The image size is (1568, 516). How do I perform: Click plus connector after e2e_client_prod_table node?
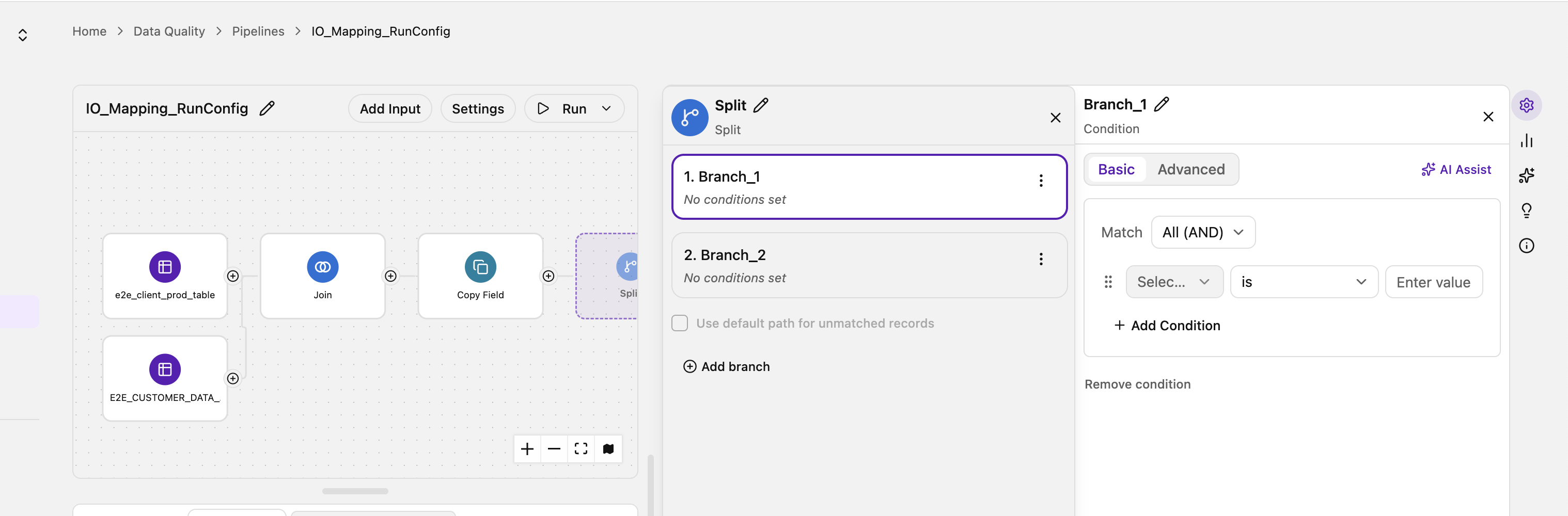232,276
